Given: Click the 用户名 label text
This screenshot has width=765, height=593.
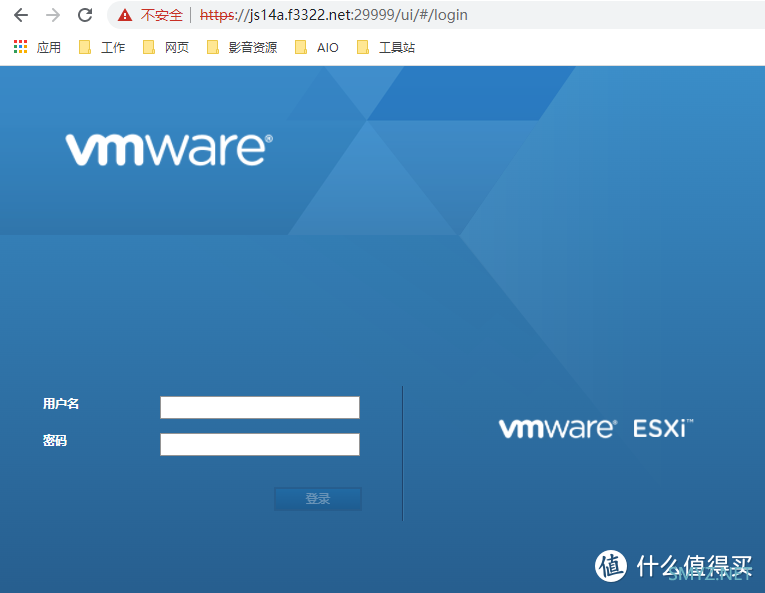Looking at the screenshot, I should (x=61, y=404).
